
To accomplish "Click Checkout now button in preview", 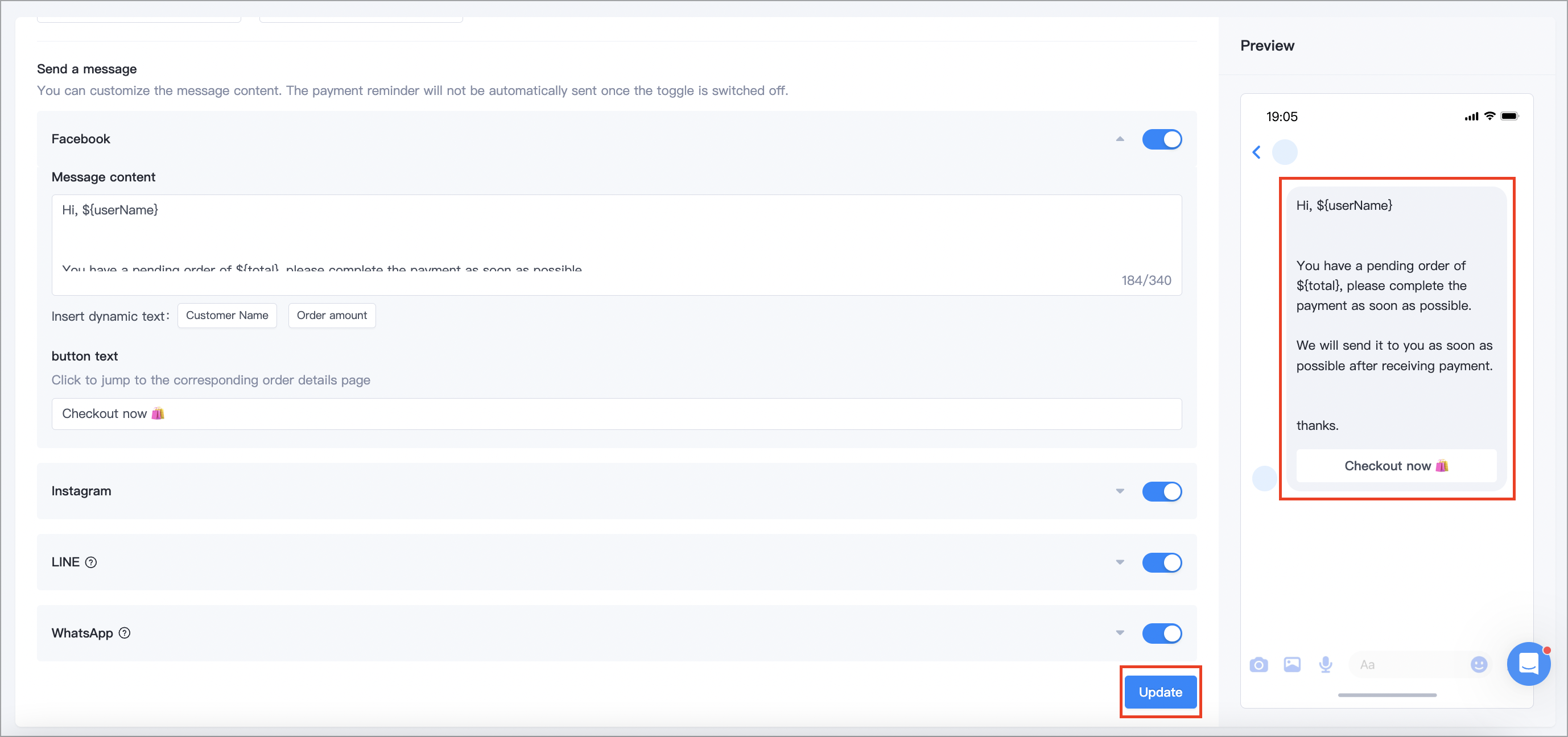I will point(1396,466).
